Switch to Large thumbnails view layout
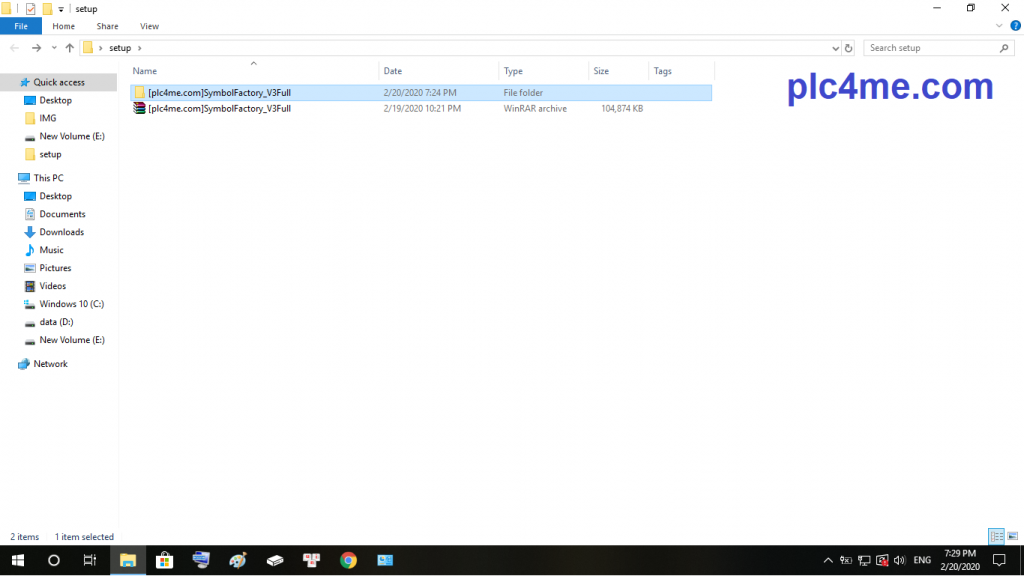The height and width of the screenshot is (576, 1024). [1012, 537]
